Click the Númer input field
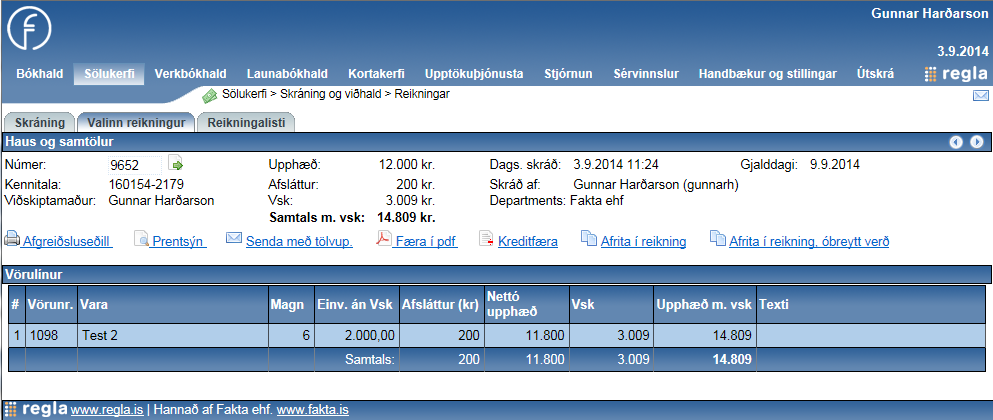Image resolution: width=993 pixels, height=420 pixels. [134, 164]
